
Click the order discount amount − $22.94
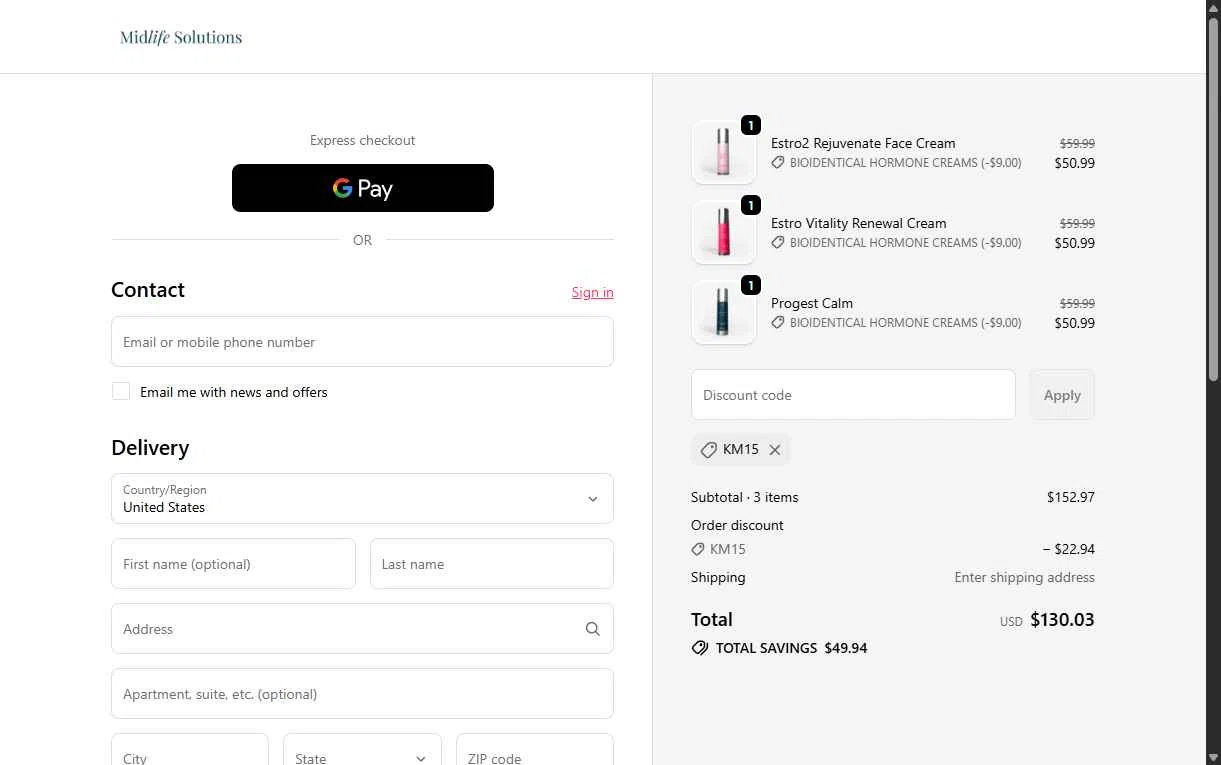tap(1069, 549)
